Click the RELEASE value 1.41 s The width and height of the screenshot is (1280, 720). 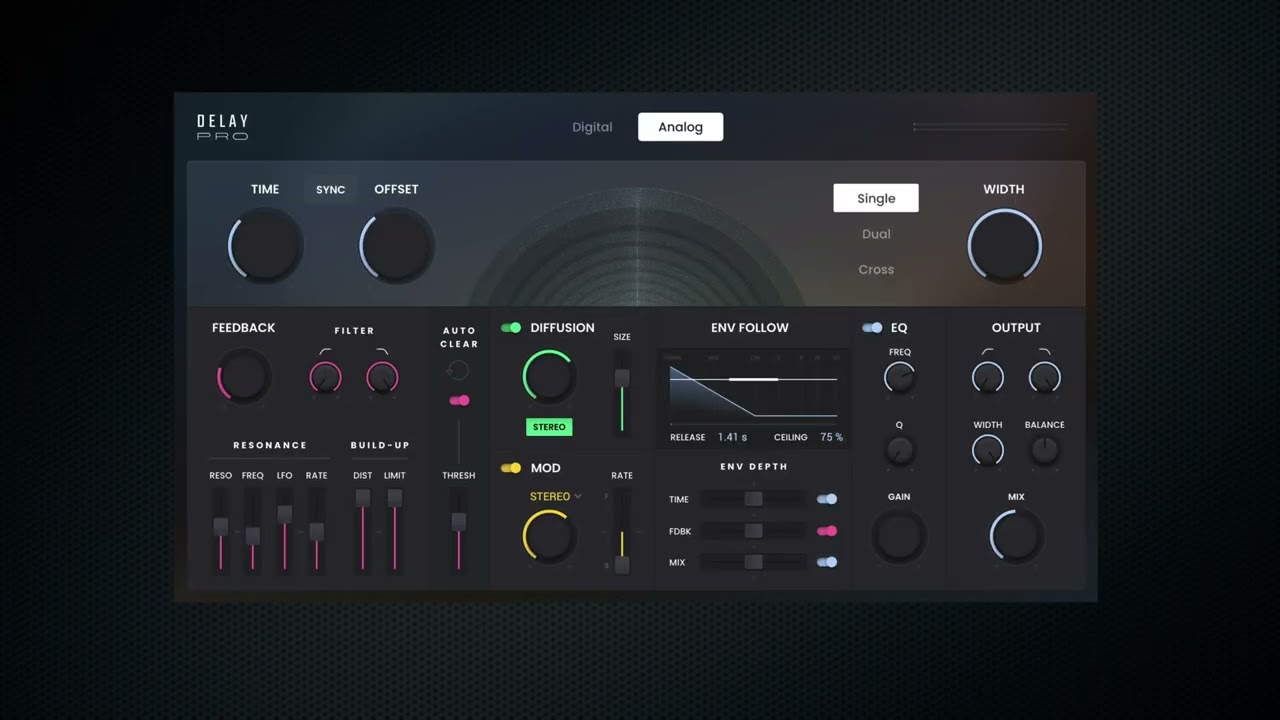pyautogui.click(x=732, y=437)
